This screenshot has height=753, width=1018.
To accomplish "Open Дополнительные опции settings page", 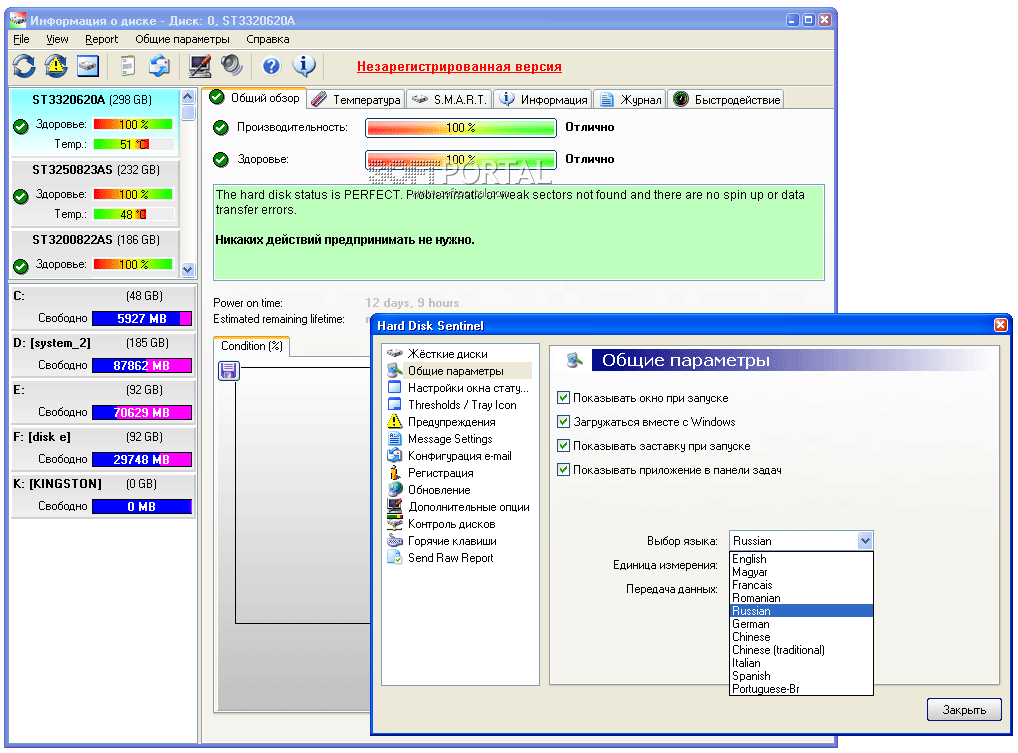I will tap(468, 506).
